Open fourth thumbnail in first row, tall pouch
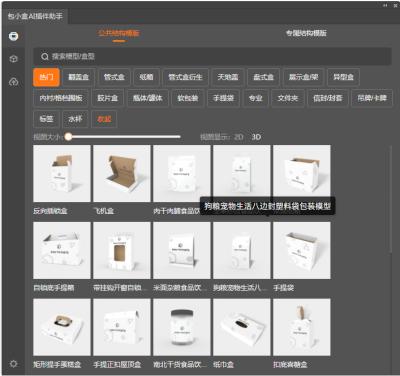 coord(242,173)
